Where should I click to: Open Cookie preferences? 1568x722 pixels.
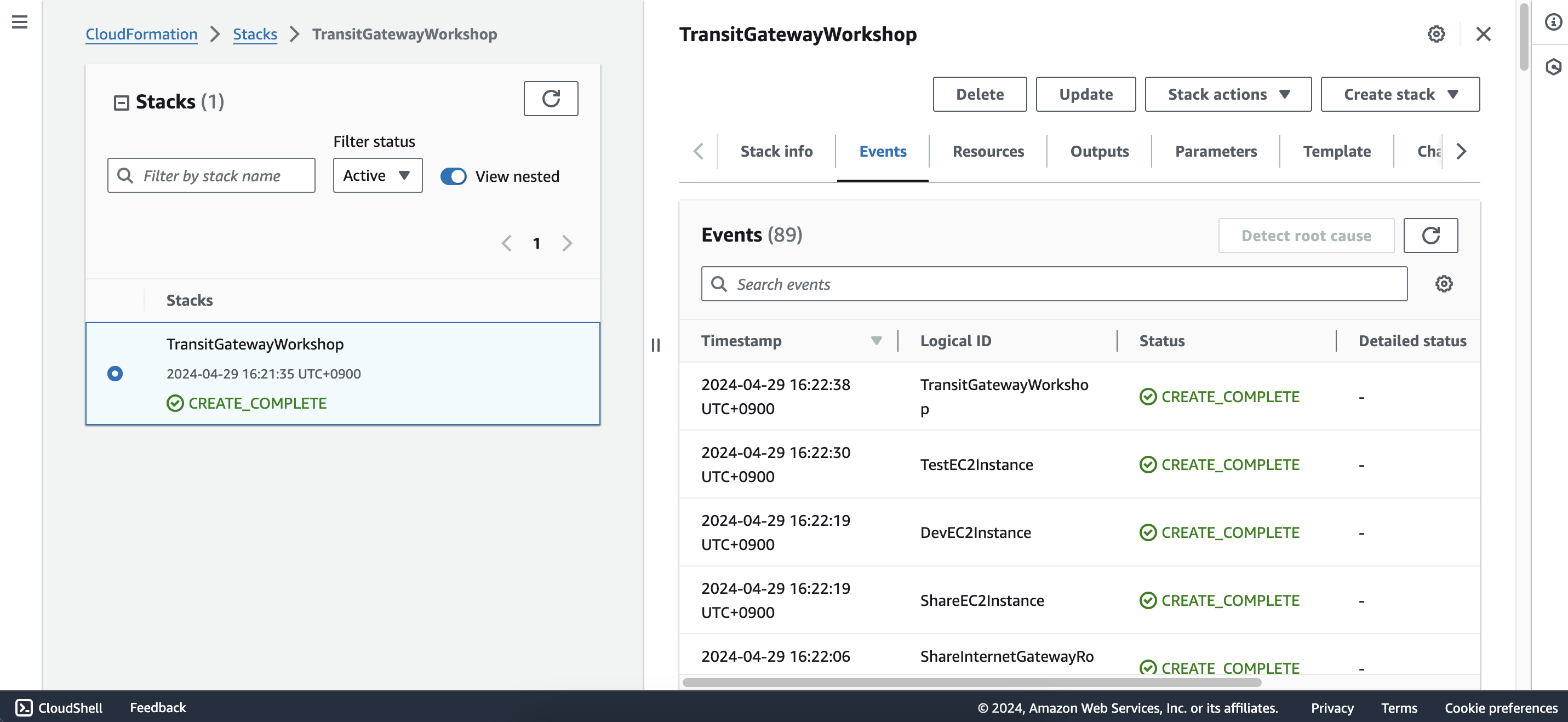[1501, 708]
